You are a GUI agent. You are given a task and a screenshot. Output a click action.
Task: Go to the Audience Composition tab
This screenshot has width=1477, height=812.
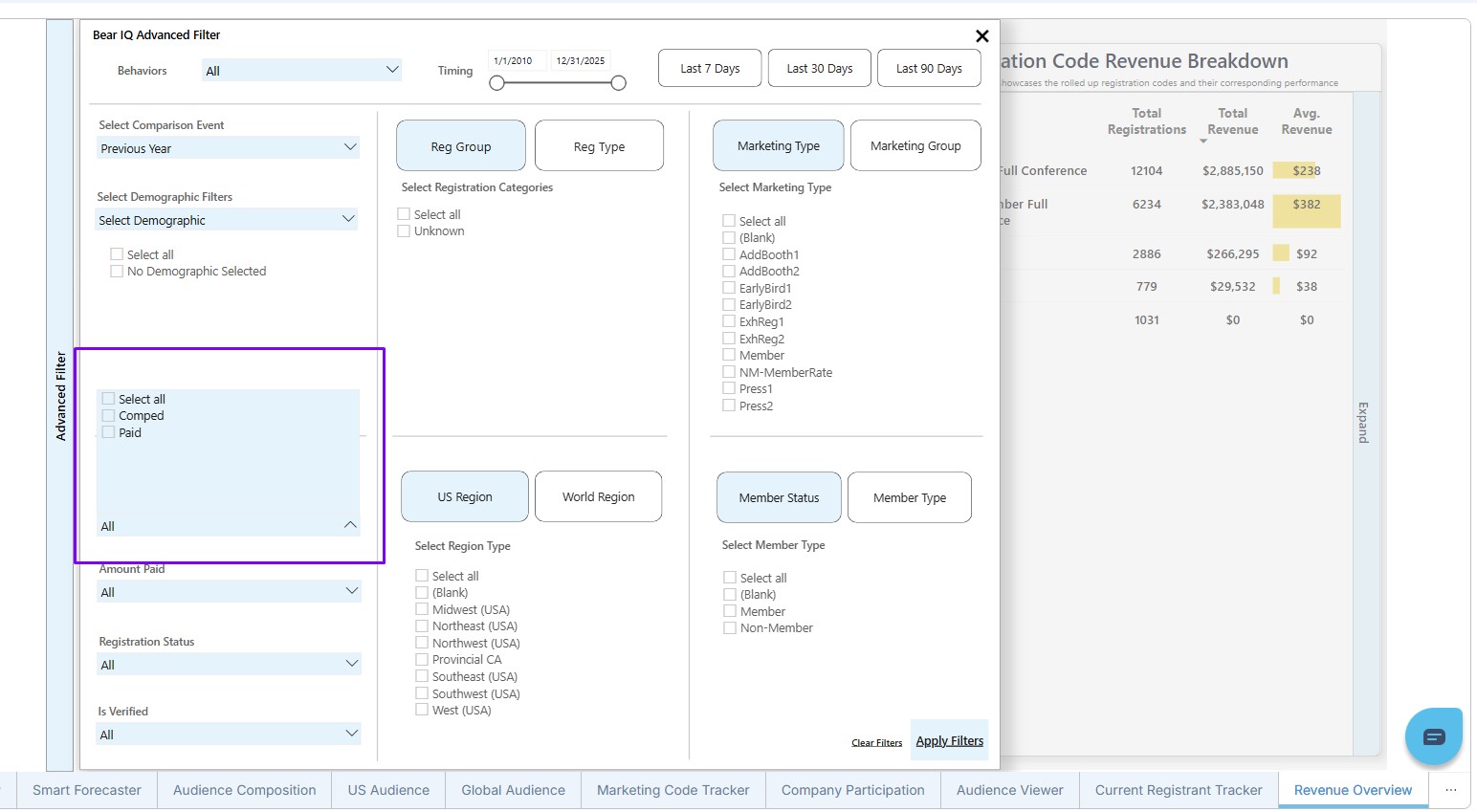(x=244, y=790)
